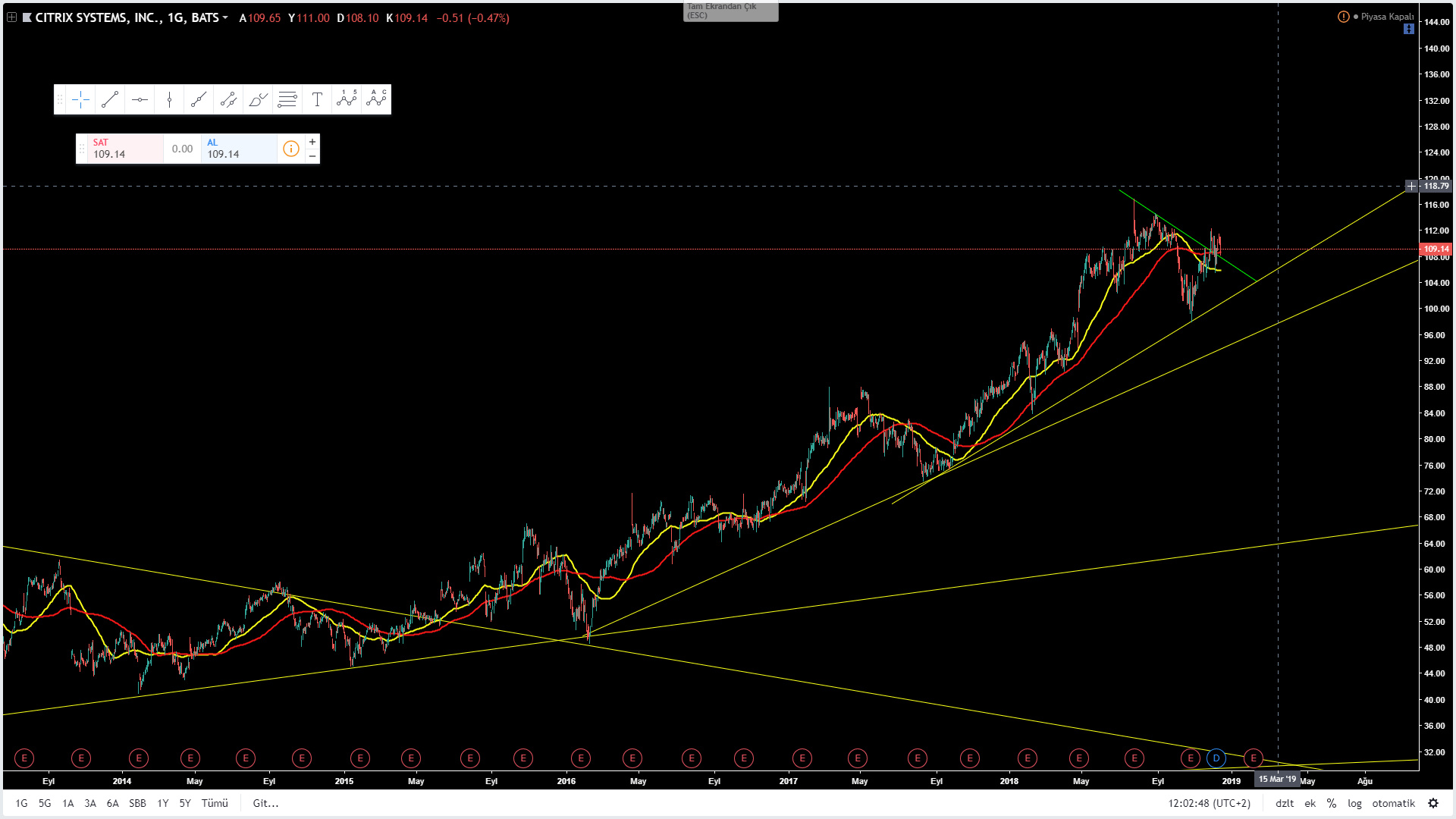The height and width of the screenshot is (819, 1456).
Task: Click the SAT sell button
Action: [x=125, y=149]
